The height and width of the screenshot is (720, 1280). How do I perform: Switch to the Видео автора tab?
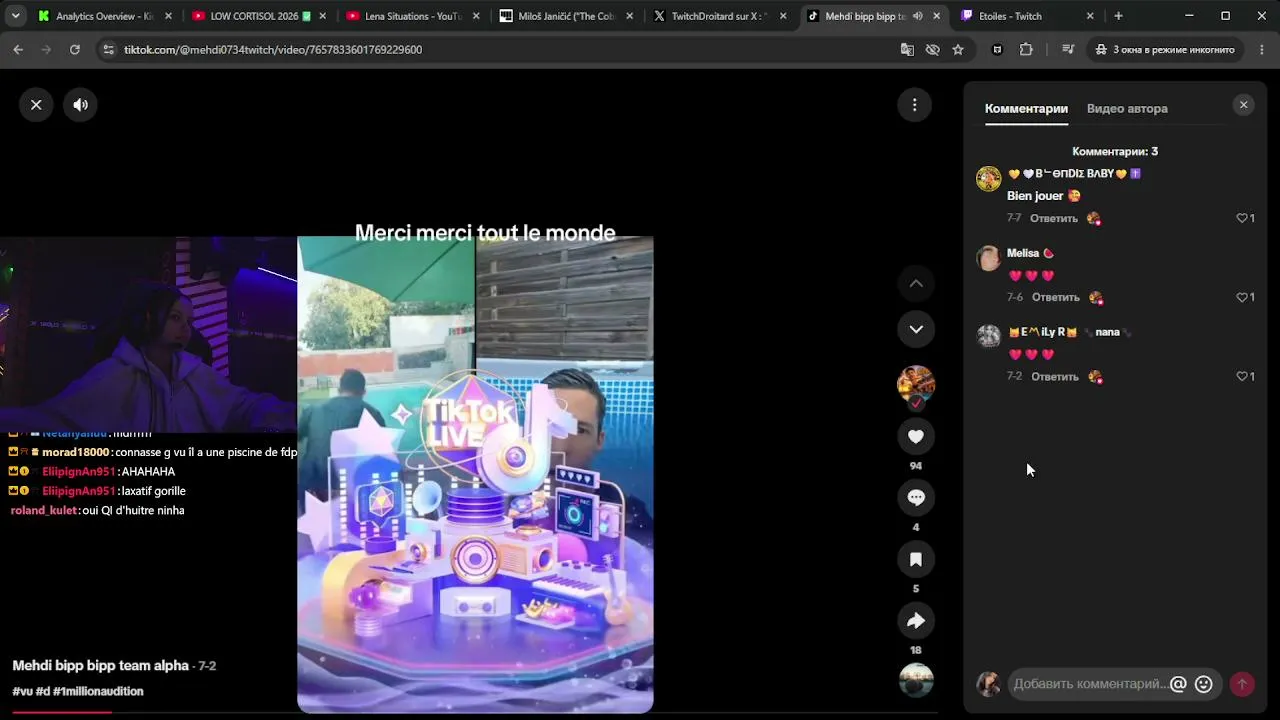click(1127, 108)
